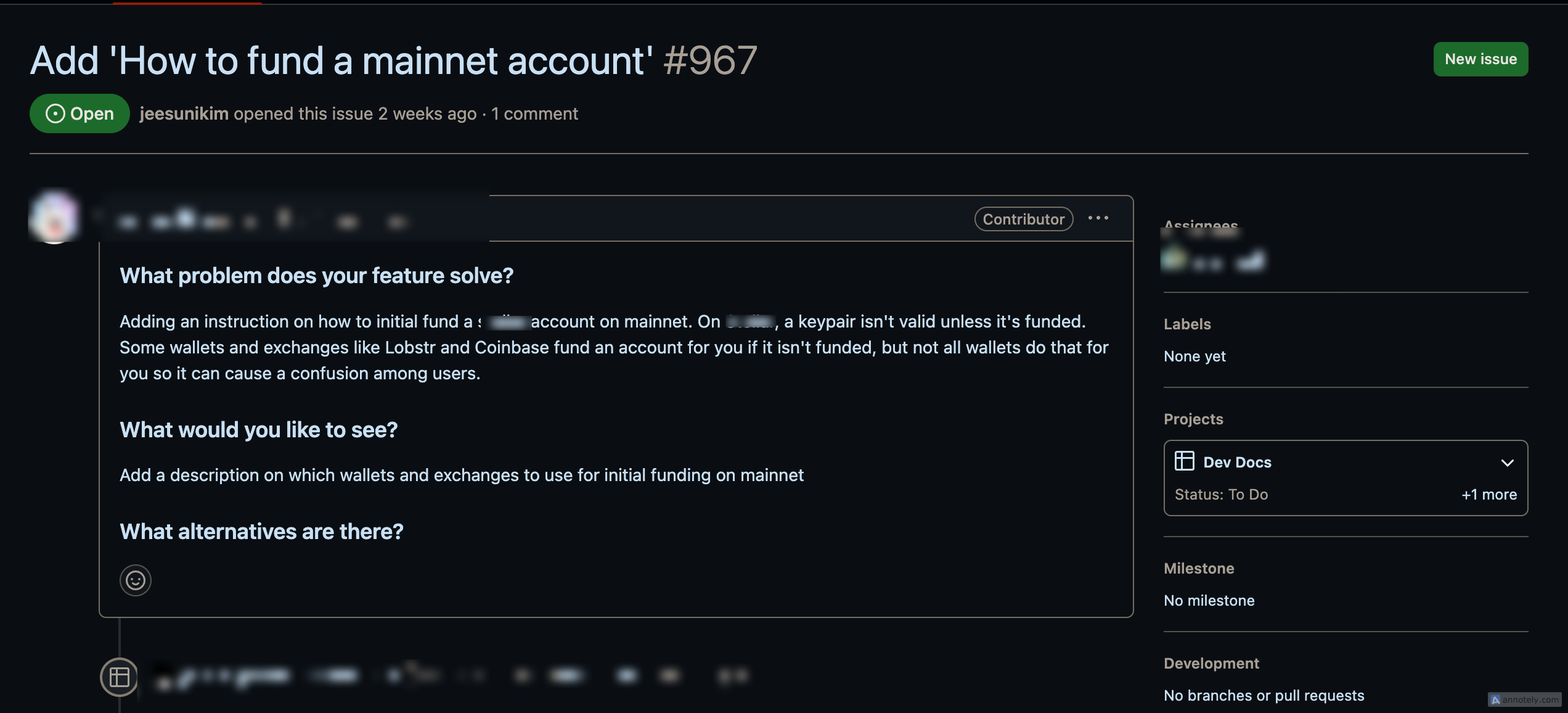Open the Development sidebar heading

1211,663
